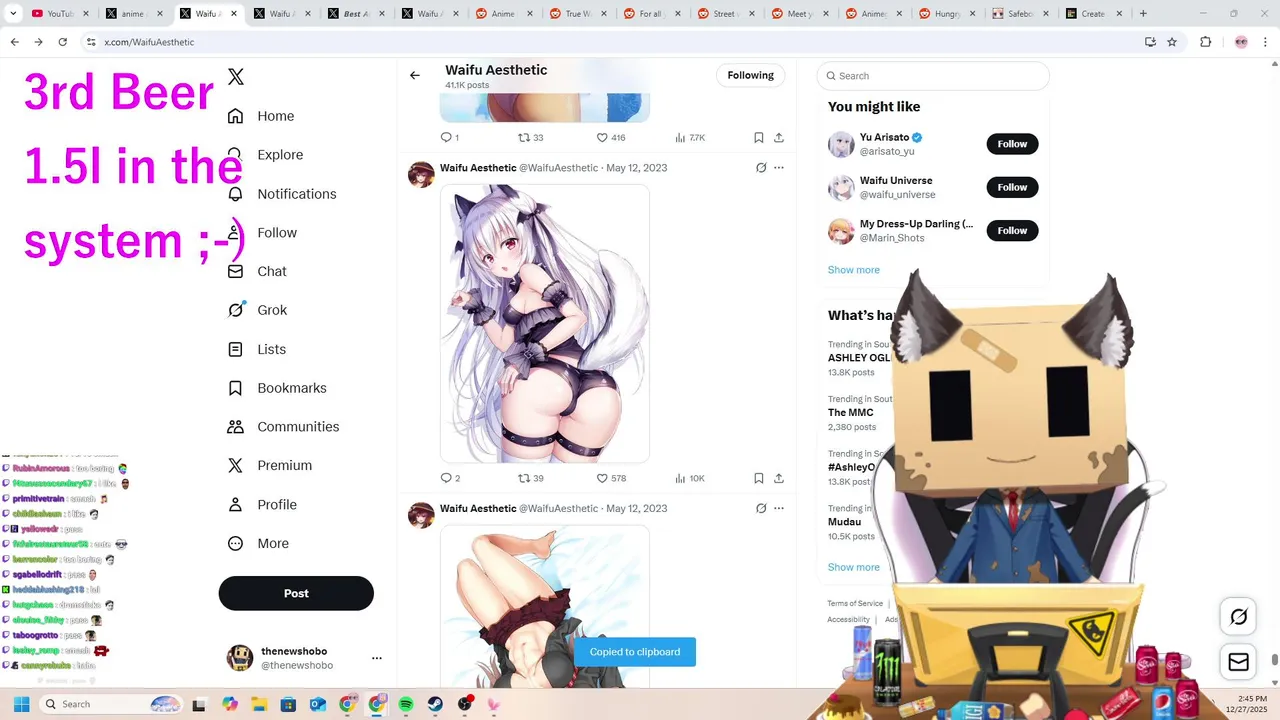The image size is (1280, 720).
Task: Click the Following button
Action: coord(751,75)
